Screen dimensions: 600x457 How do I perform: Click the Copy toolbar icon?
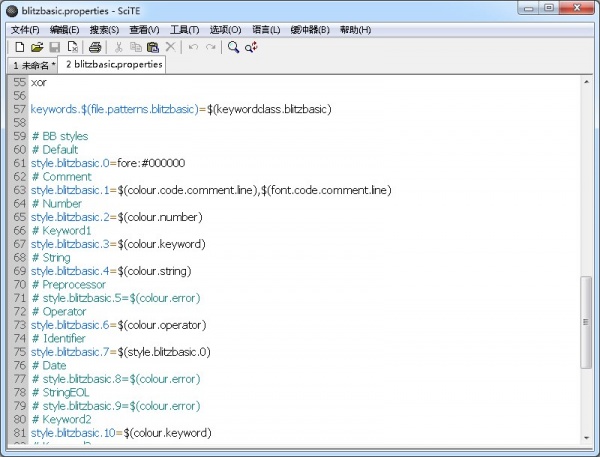point(135,47)
